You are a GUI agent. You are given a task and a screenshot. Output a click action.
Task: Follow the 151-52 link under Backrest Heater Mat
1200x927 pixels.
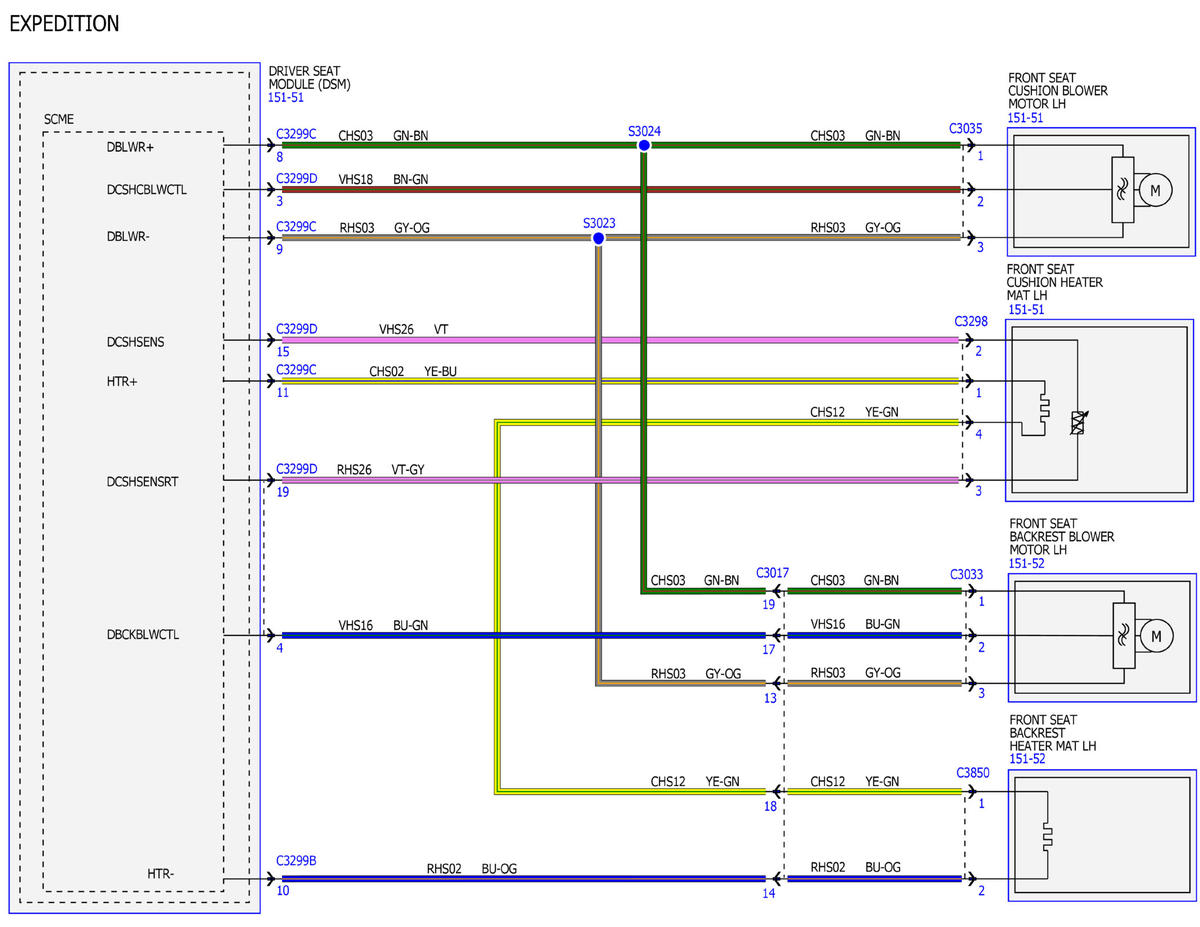1027,759
